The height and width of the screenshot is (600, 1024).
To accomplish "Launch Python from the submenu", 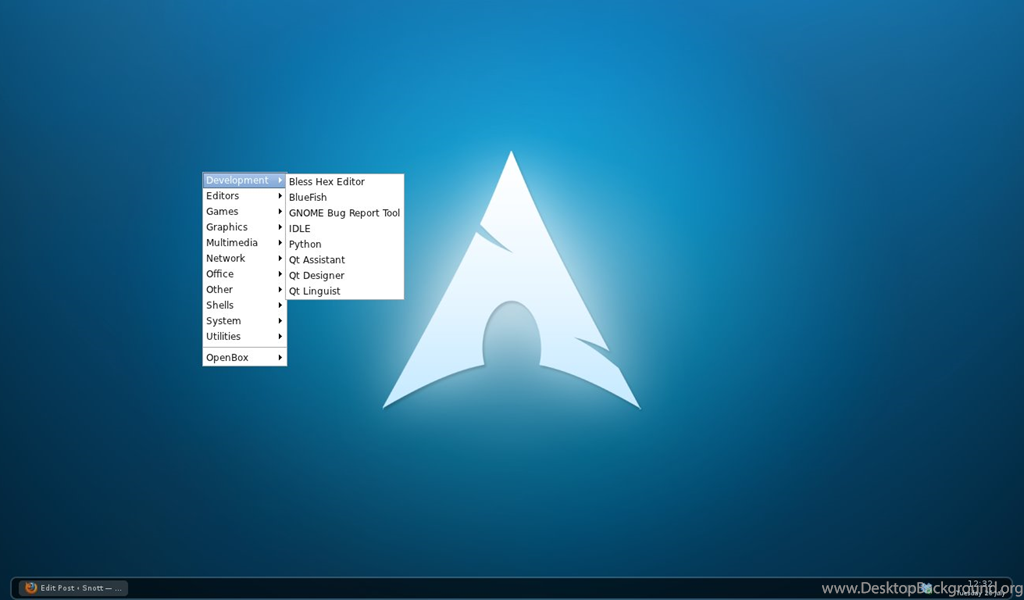I will (x=345, y=244).
